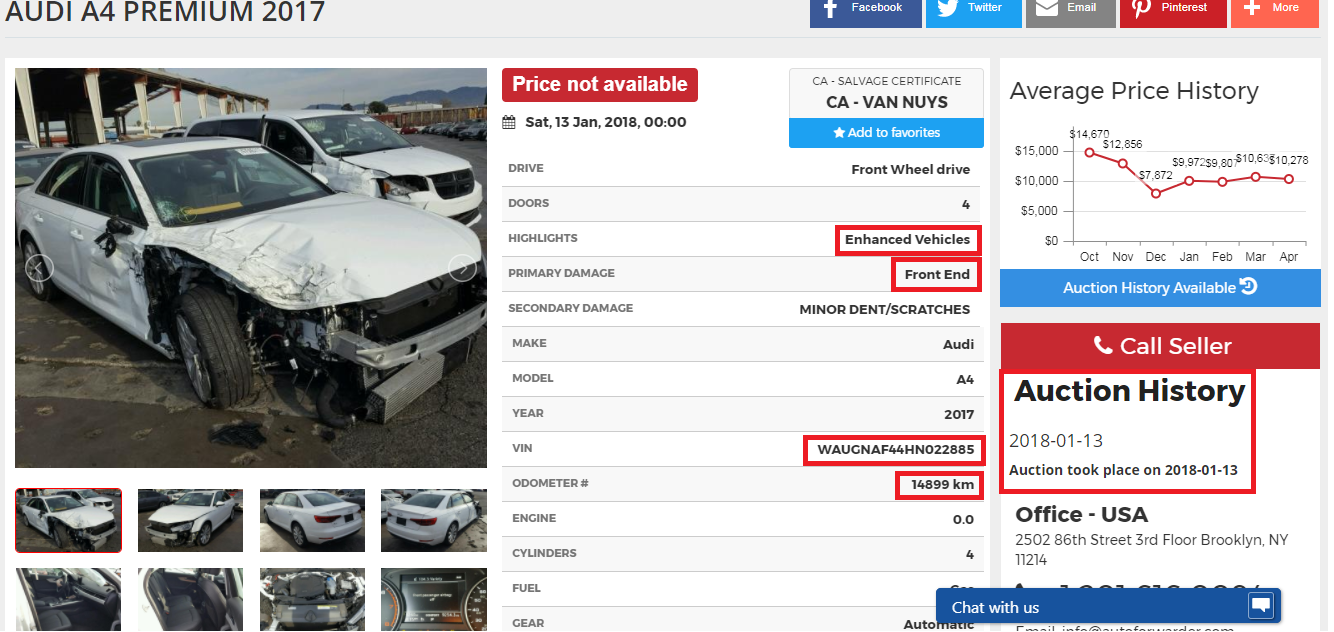
Task: Click main damaged Audi photo
Action: tap(251, 268)
